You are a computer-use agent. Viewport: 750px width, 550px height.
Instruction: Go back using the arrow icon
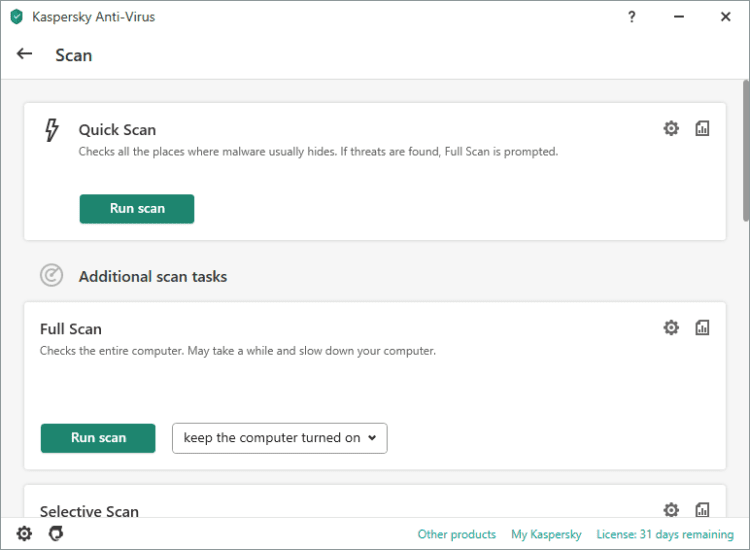click(x=25, y=54)
